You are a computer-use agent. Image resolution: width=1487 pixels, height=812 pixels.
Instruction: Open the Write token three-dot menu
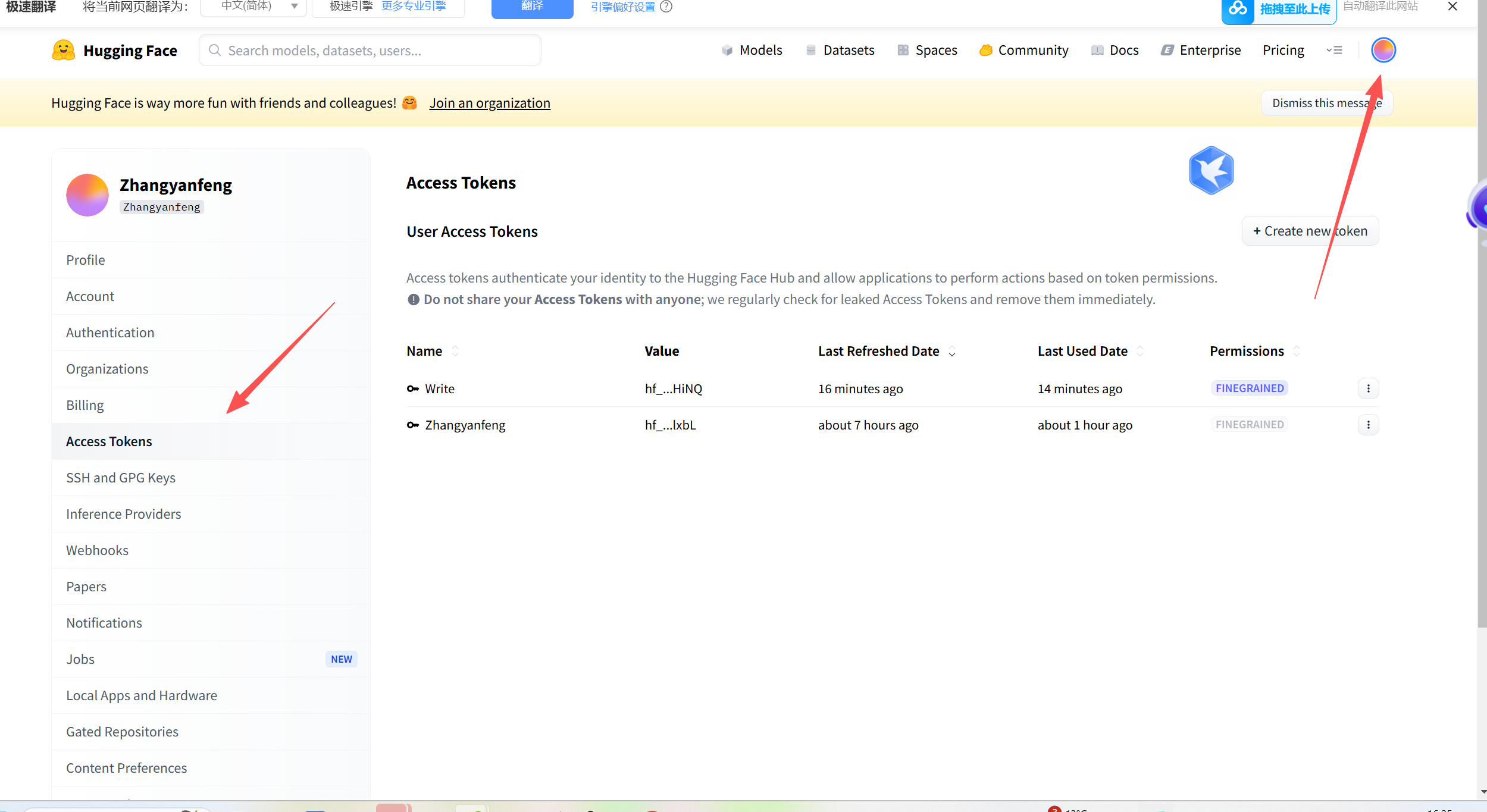[1368, 388]
